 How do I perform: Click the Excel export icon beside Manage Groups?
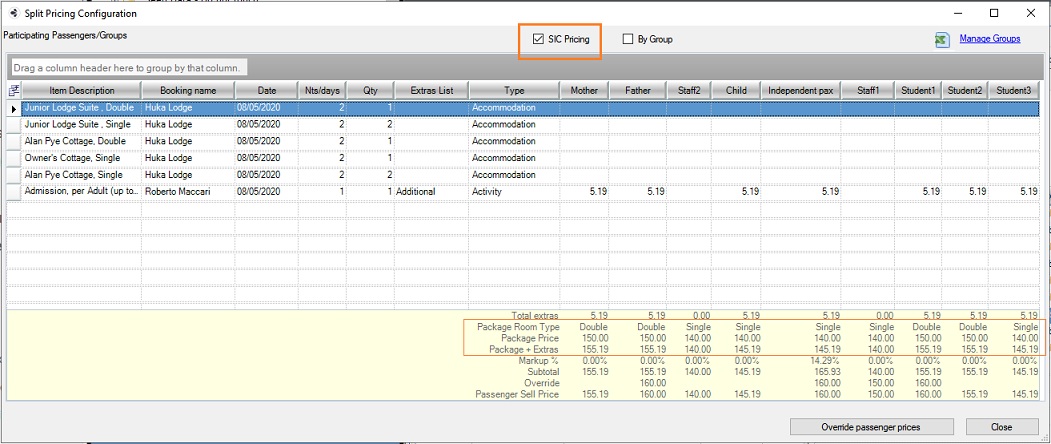click(x=941, y=40)
